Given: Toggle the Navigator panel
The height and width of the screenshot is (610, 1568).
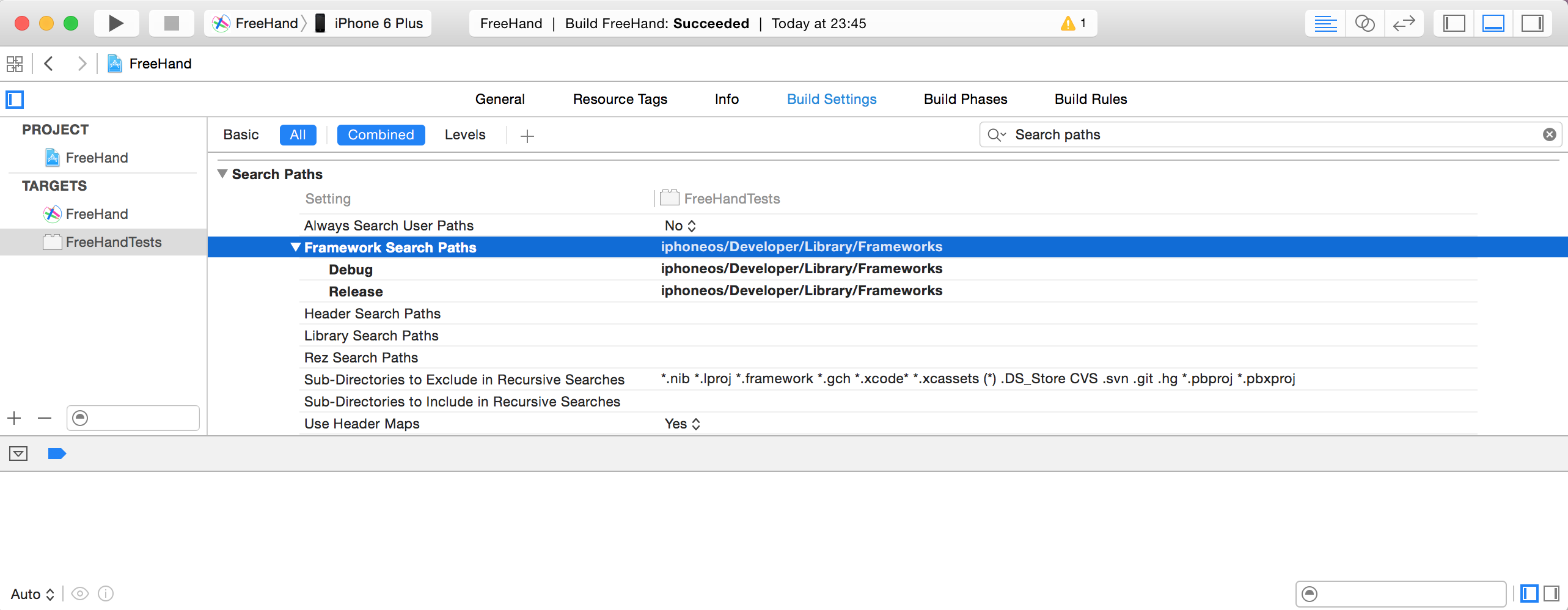Looking at the screenshot, I should [x=1454, y=23].
